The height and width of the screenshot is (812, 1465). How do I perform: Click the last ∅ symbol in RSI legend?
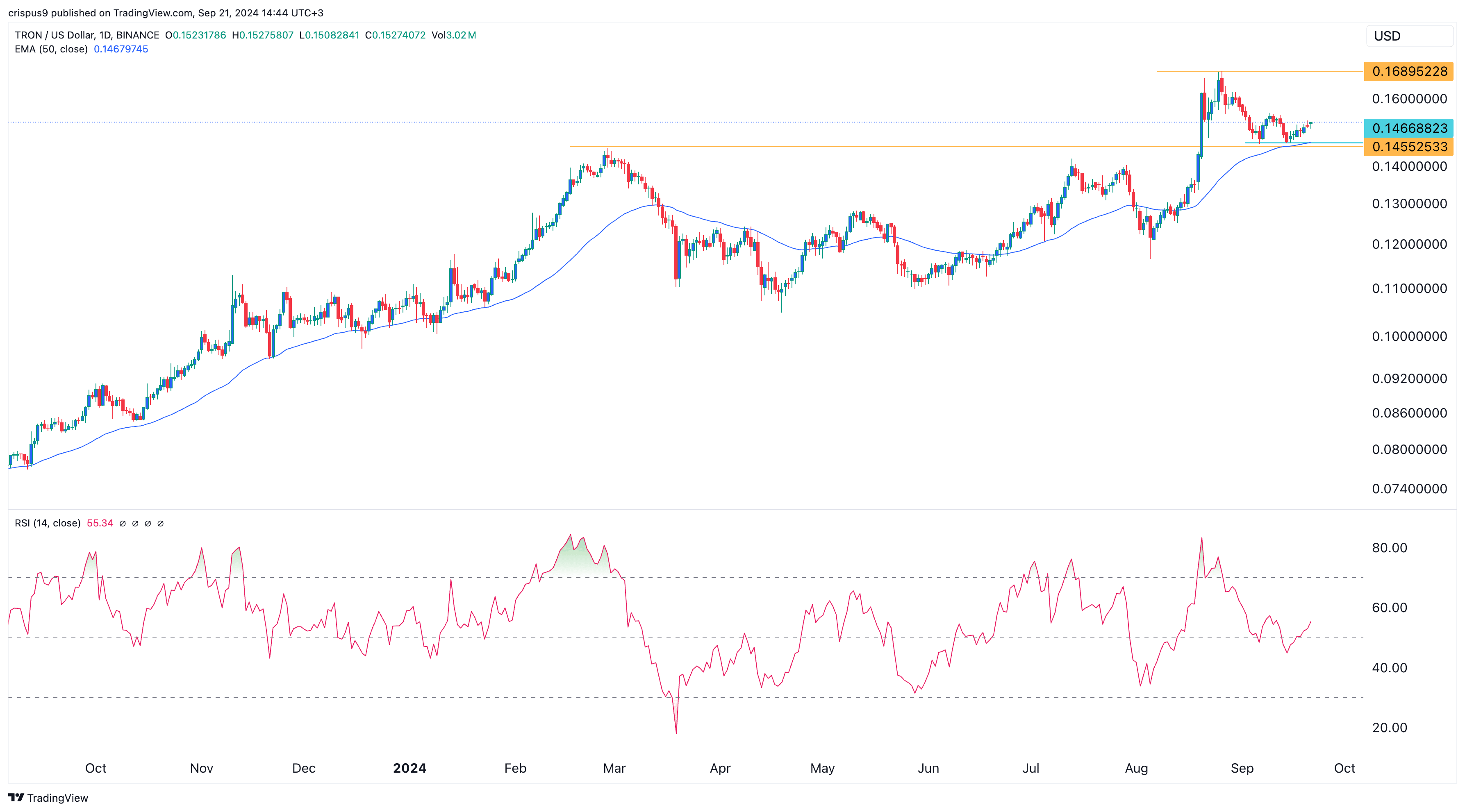point(160,523)
